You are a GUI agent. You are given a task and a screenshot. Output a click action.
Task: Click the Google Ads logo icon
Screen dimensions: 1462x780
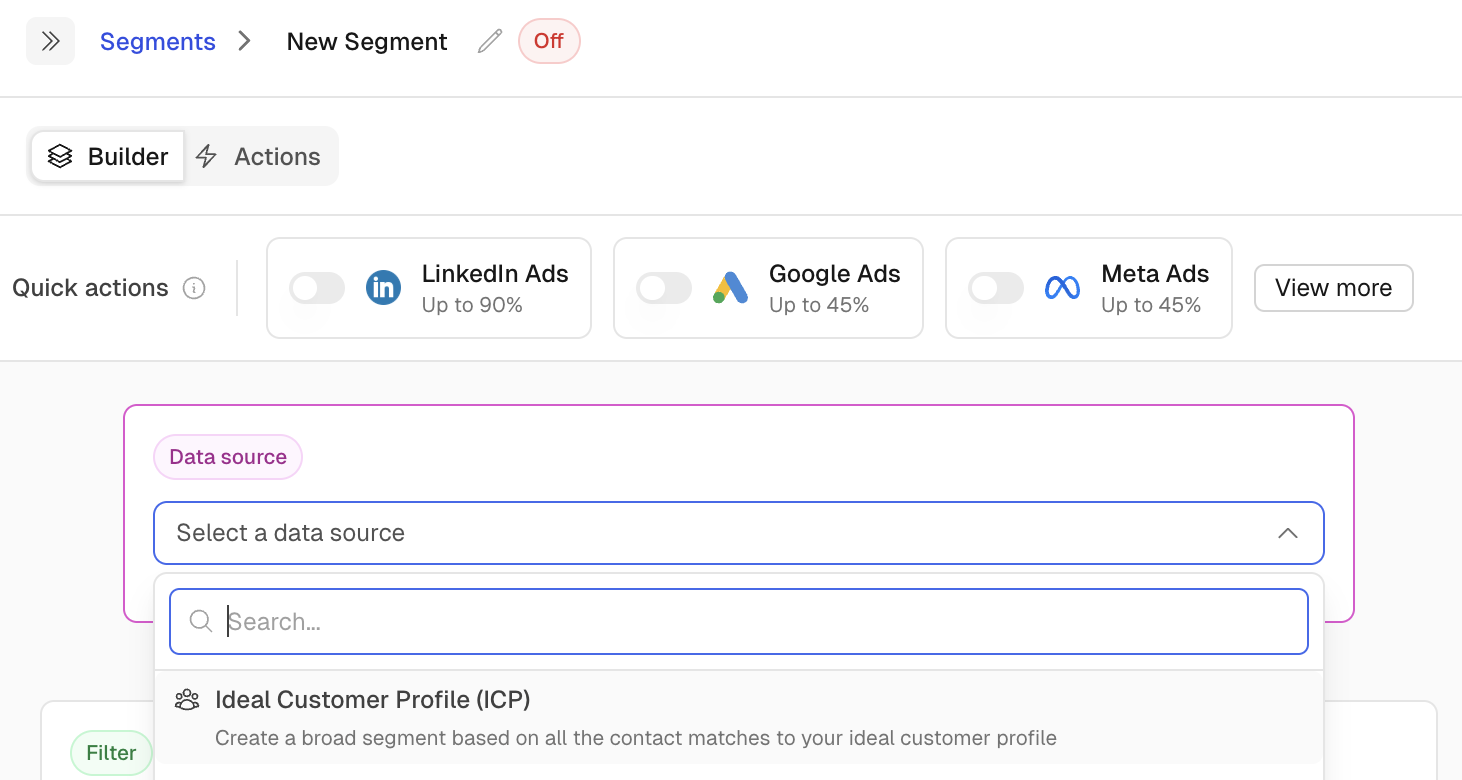731,288
